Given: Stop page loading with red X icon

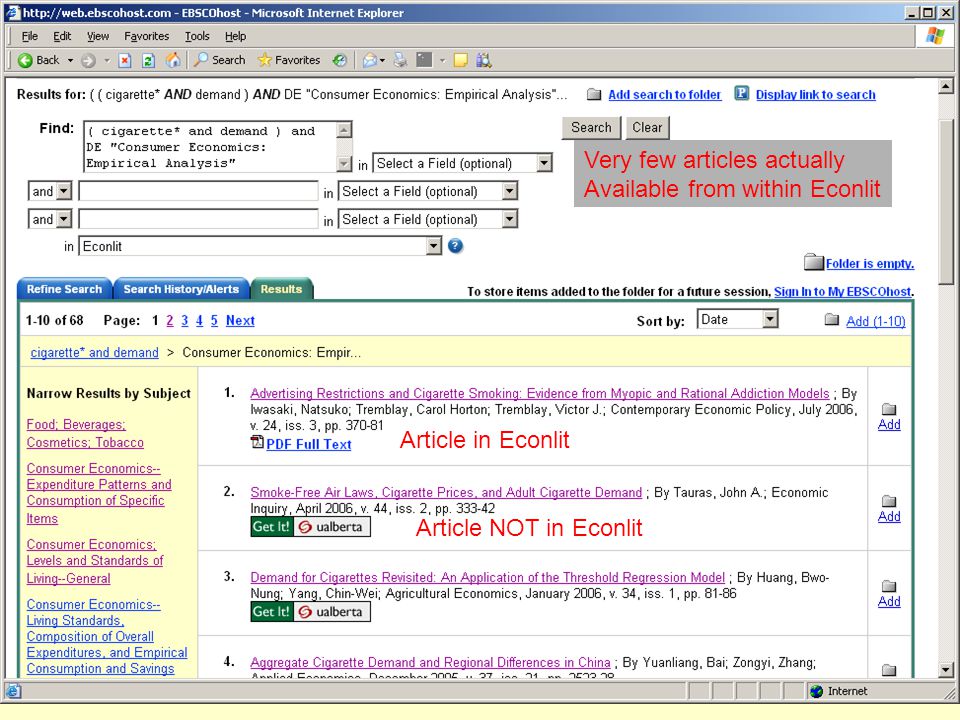Looking at the screenshot, I should (x=125, y=60).
